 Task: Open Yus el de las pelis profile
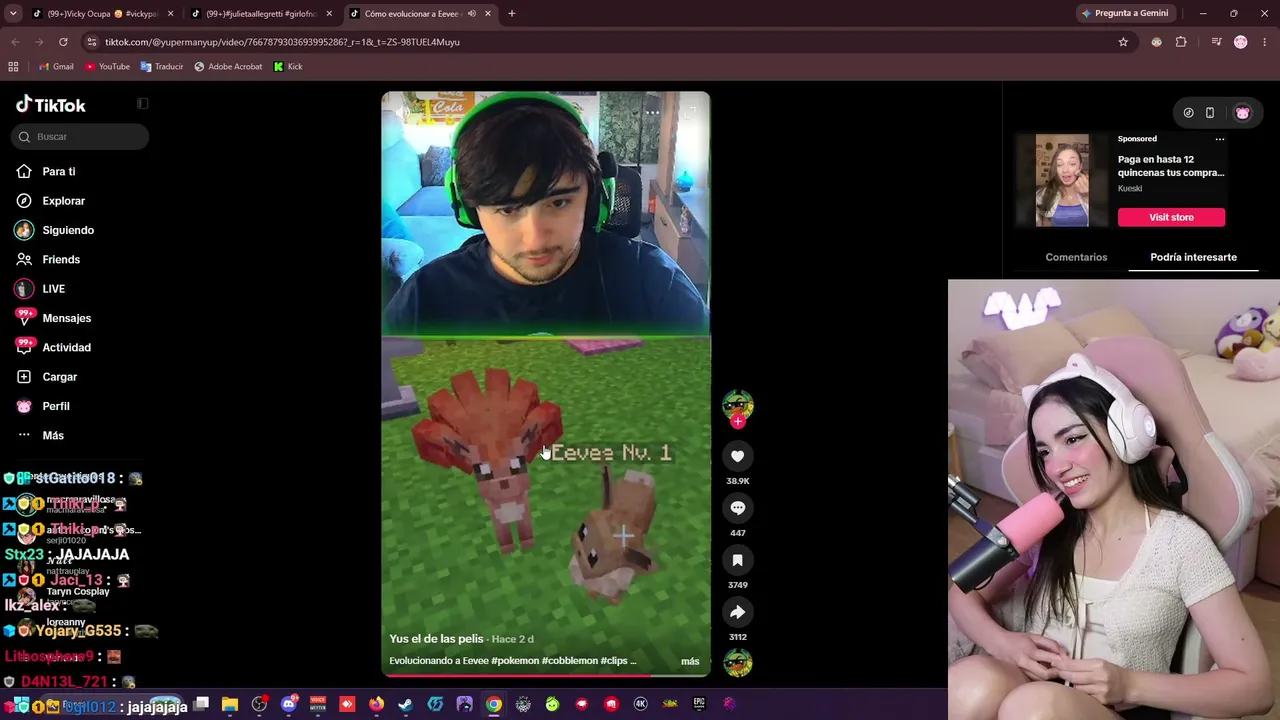pyautogui.click(x=436, y=639)
